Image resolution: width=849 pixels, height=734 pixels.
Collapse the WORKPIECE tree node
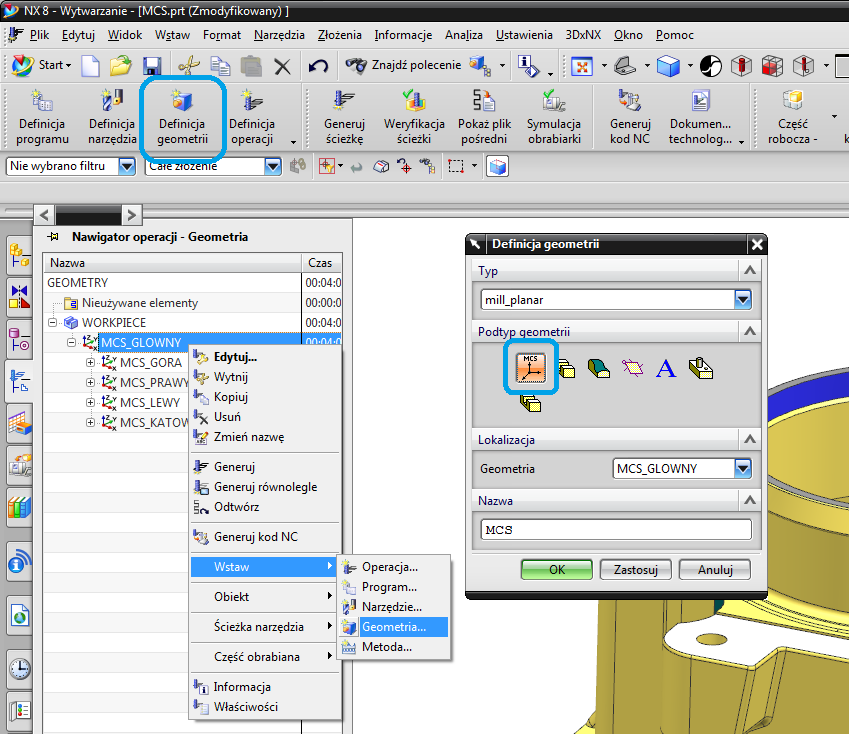click(52, 323)
